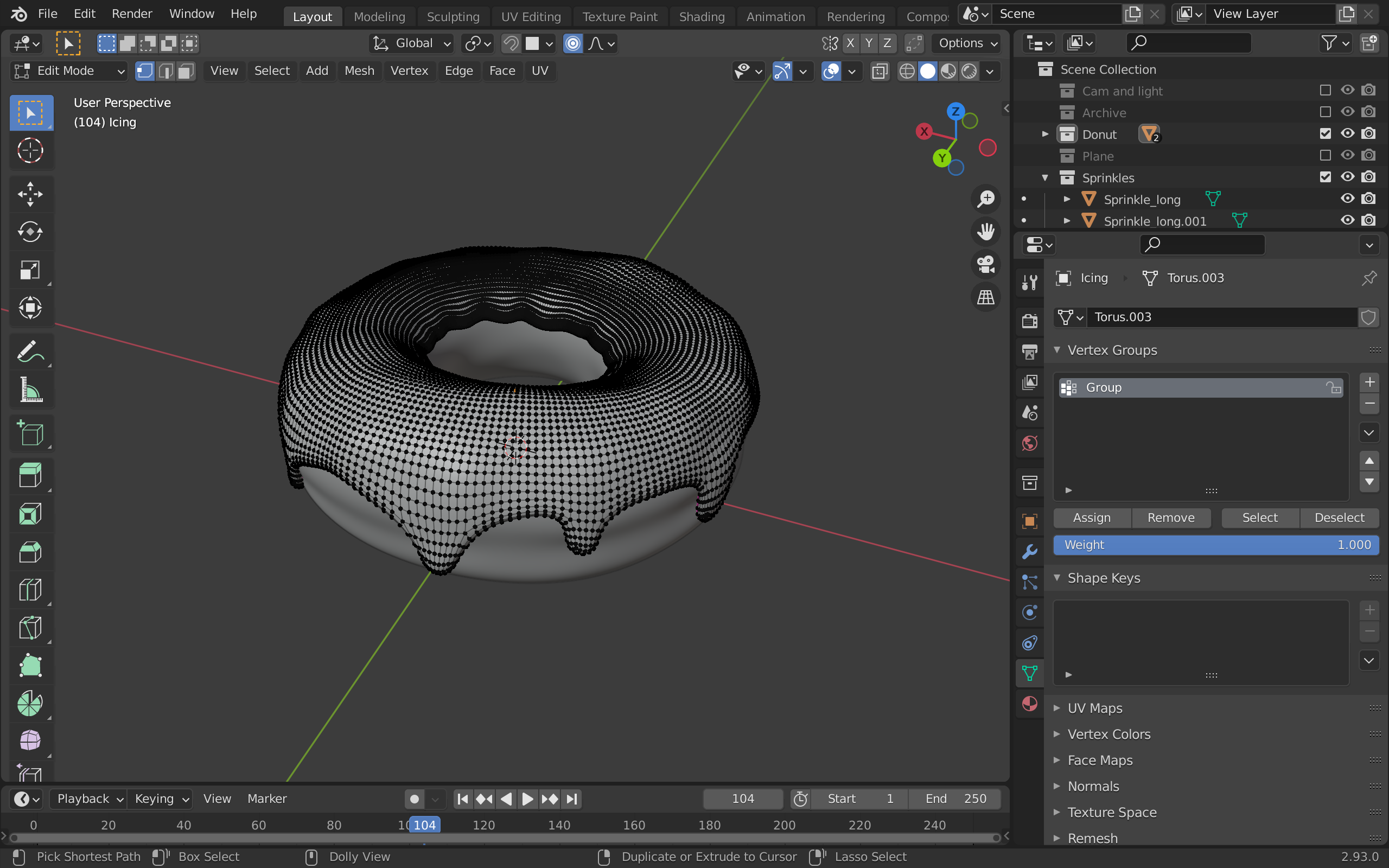Hide the Sprinkles collection eye
The width and height of the screenshot is (1389, 868).
tap(1347, 177)
